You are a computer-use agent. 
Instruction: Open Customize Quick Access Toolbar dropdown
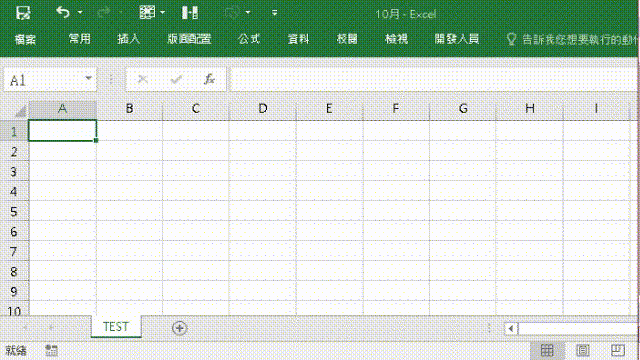[x=274, y=13]
